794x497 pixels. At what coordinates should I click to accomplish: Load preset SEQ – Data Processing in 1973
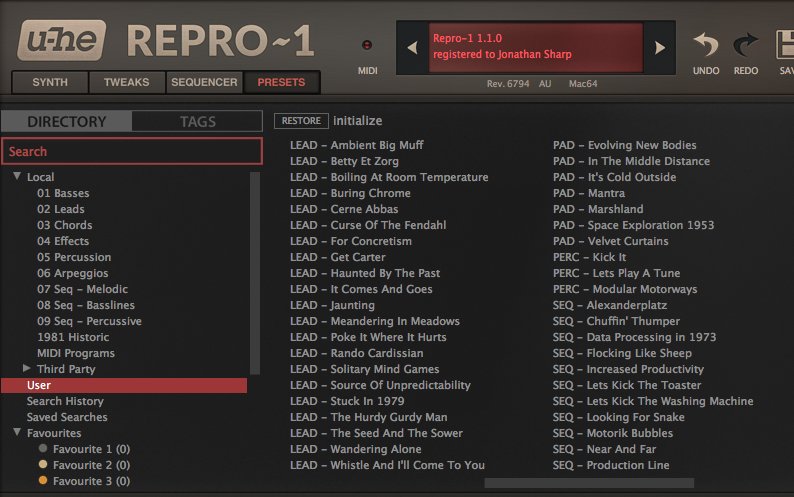point(634,337)
